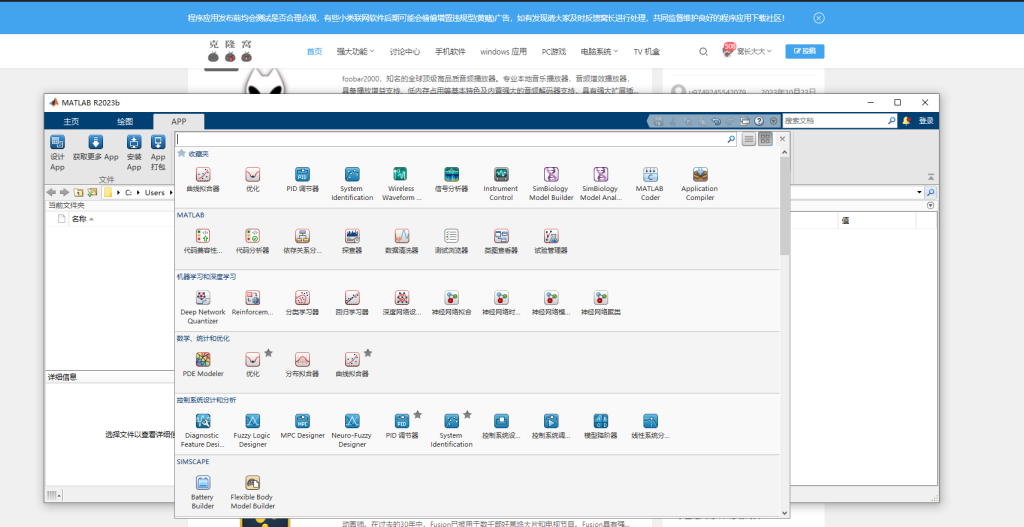Image resolution: width=1024 pixels, height=527 pixels.
Task: Open 优化 app in the 收藏夹 section
Action: pos(253,180)
